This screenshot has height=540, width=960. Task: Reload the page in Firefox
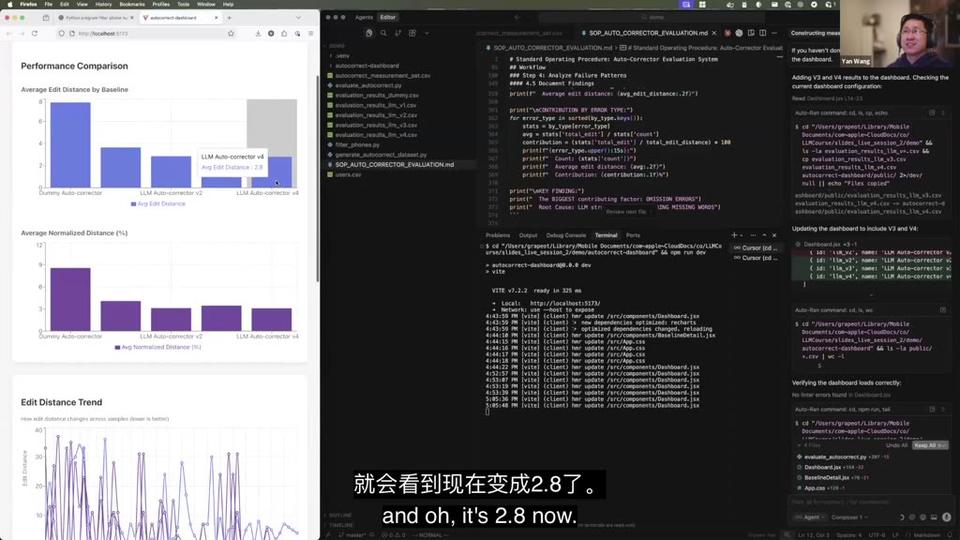35,34
